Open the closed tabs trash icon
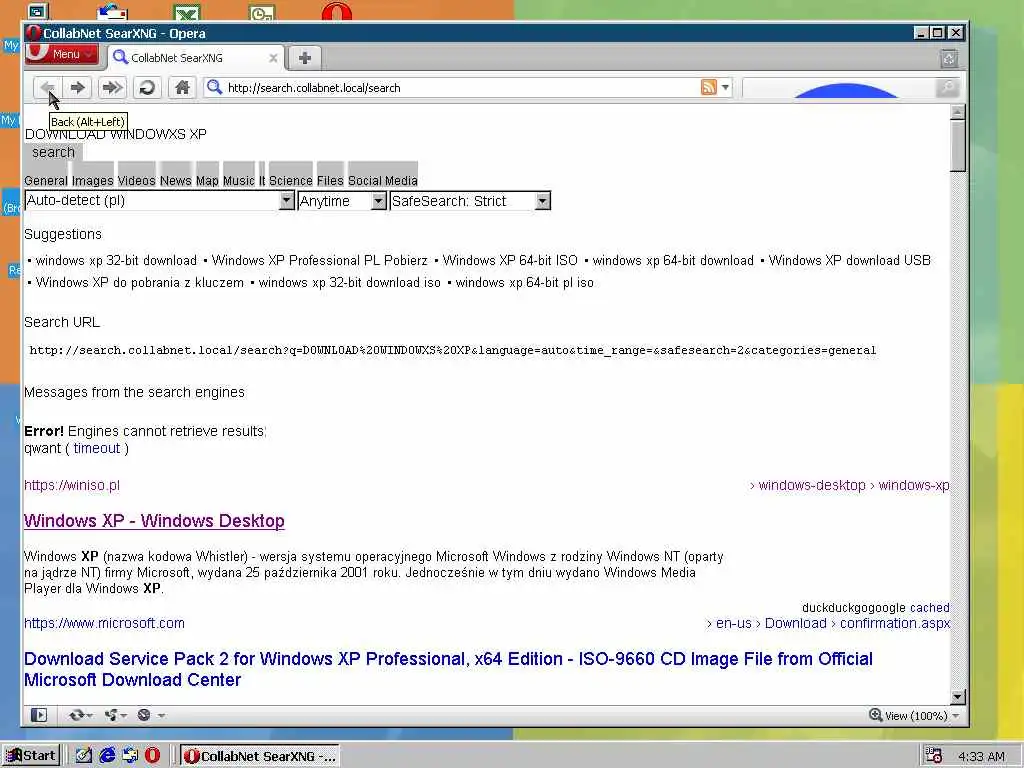This screenshot has height=768, width=1024. pyautogui.click(x=949, y=59)
